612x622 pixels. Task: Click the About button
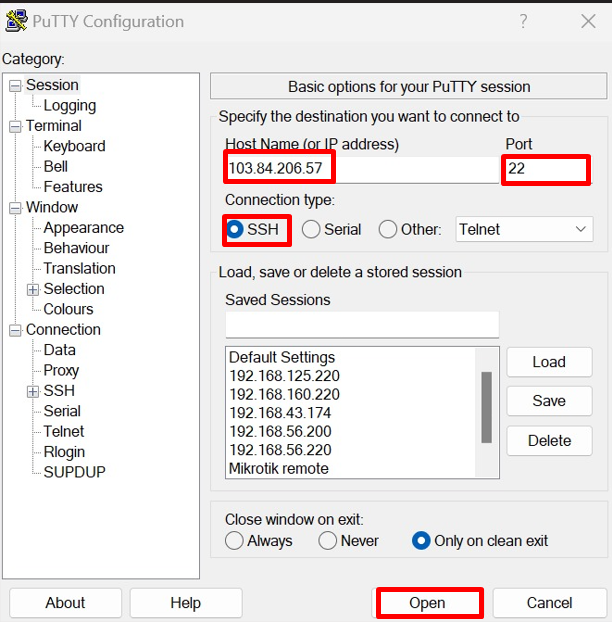point(65,603)
